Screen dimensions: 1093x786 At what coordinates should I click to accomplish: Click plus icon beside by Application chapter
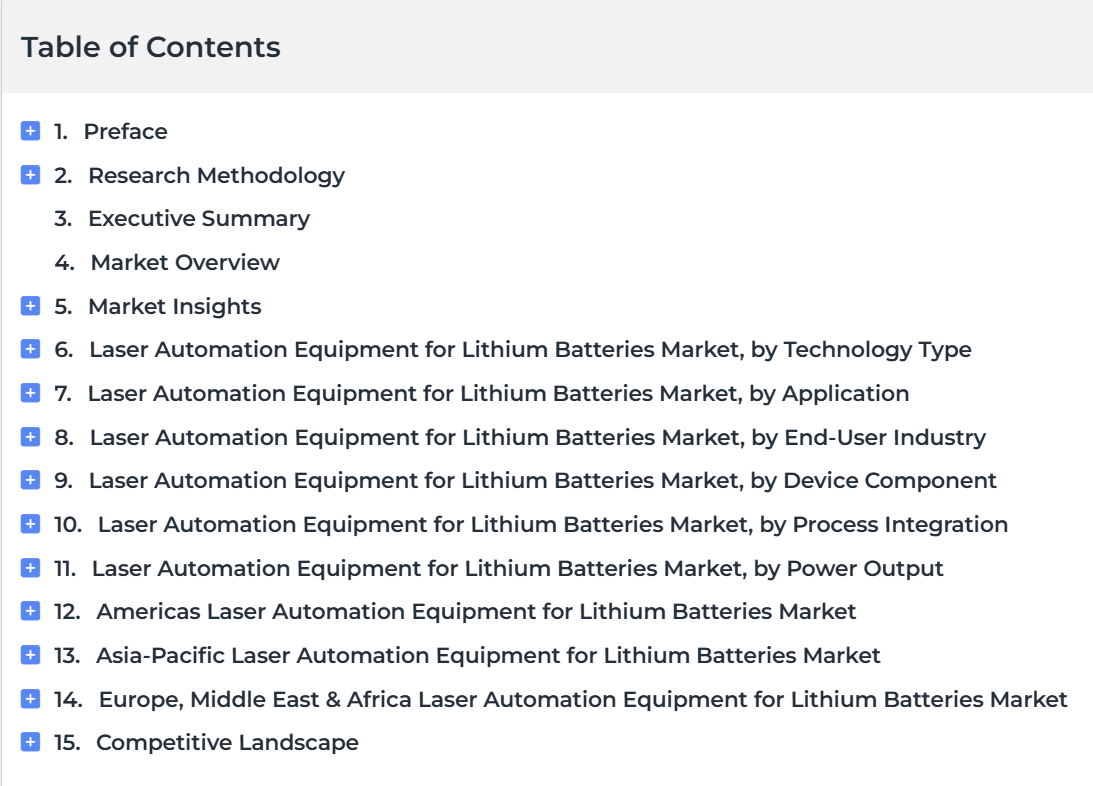click(30, 392)
